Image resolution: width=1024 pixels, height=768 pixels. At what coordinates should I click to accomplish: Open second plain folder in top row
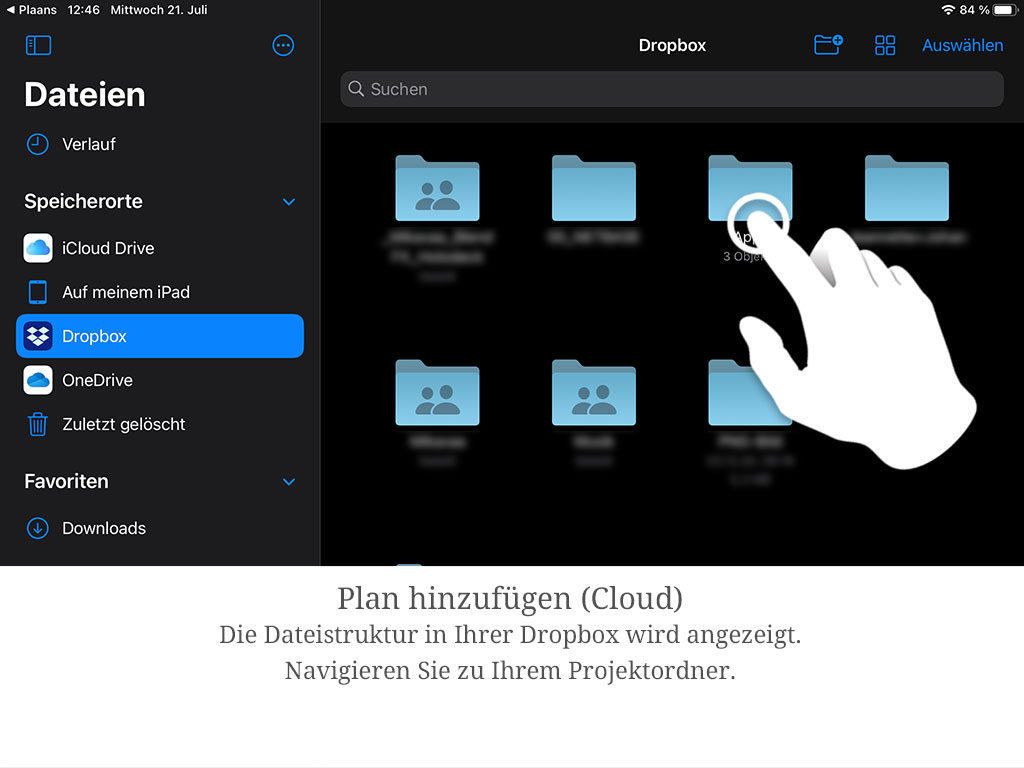tap(594, 188)
